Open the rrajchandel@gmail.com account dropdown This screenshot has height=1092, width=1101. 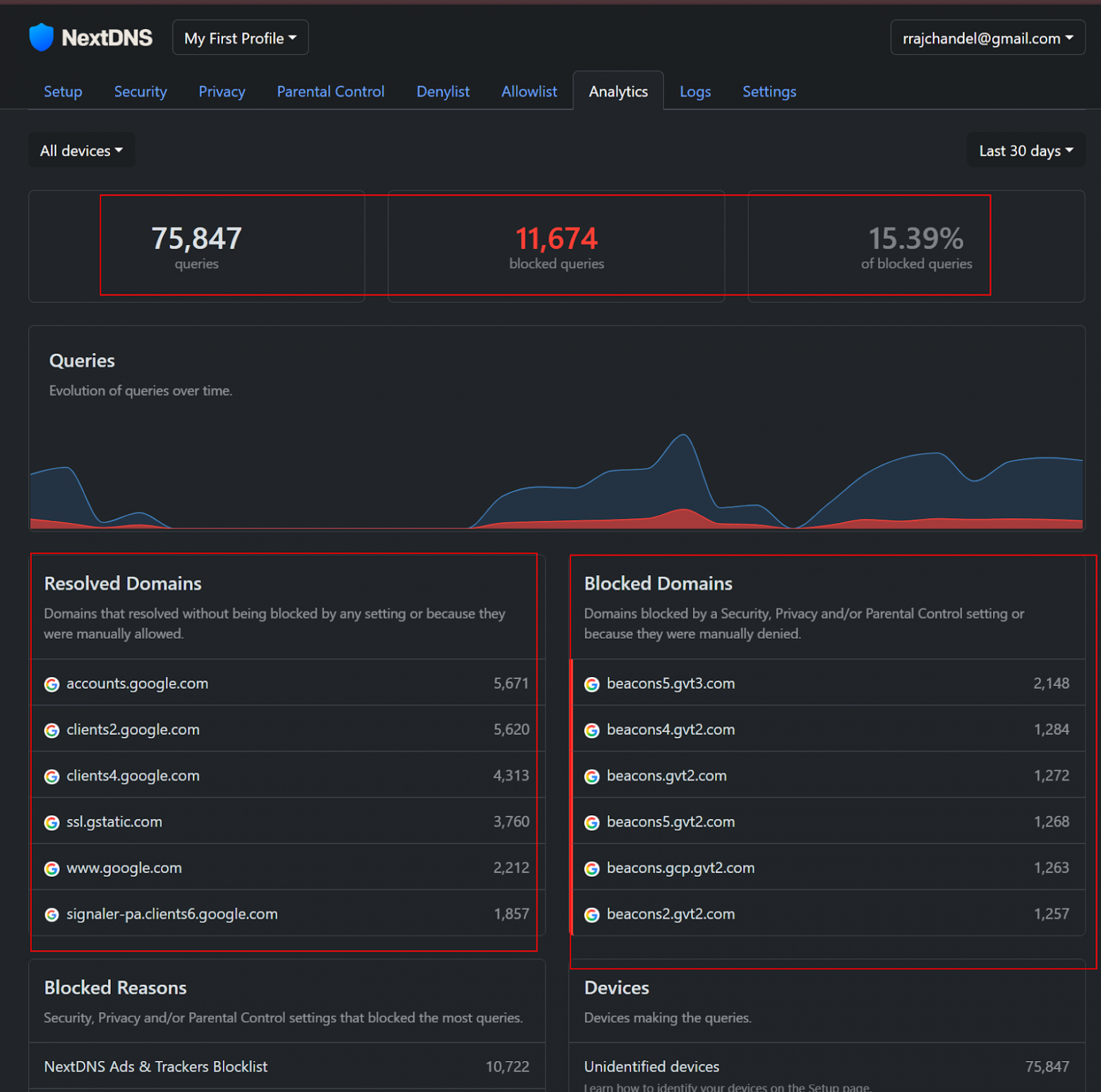click(987, 37)
